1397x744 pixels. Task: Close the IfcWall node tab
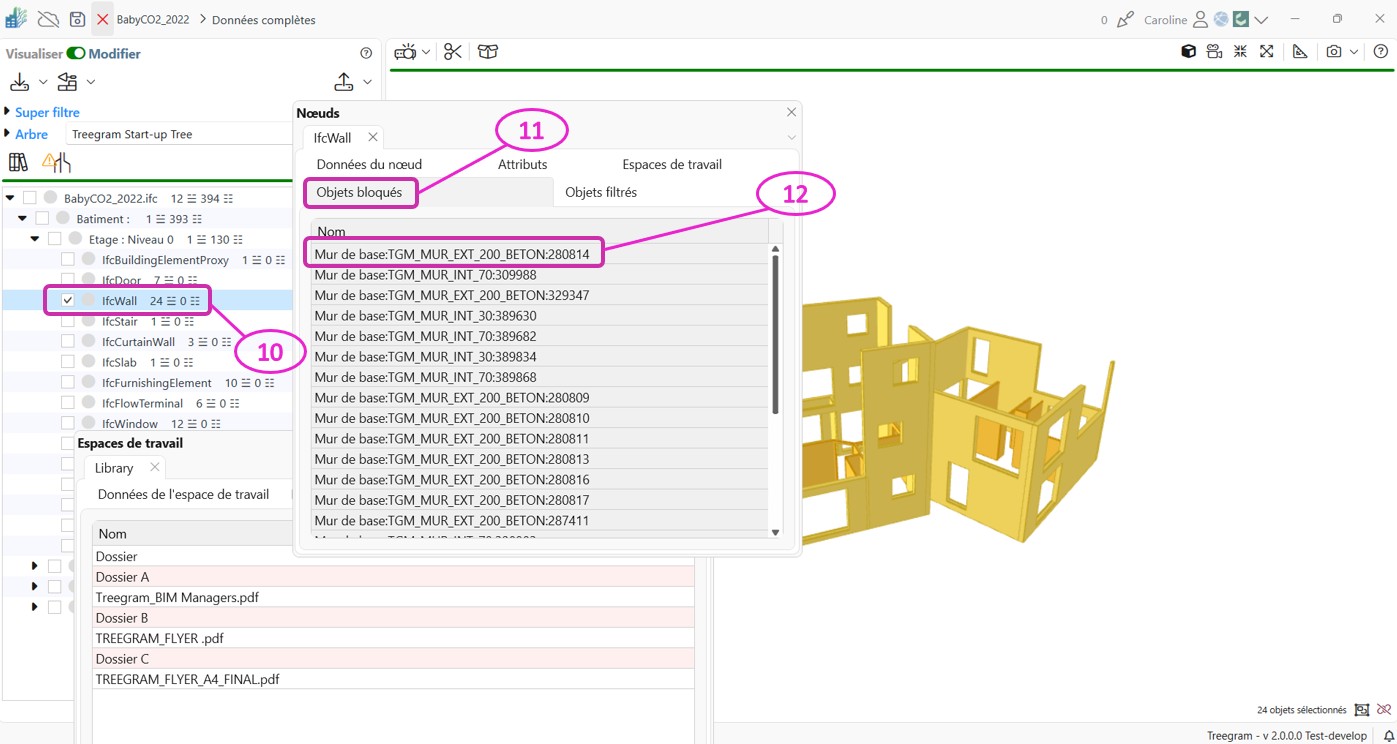click(372, 137)
